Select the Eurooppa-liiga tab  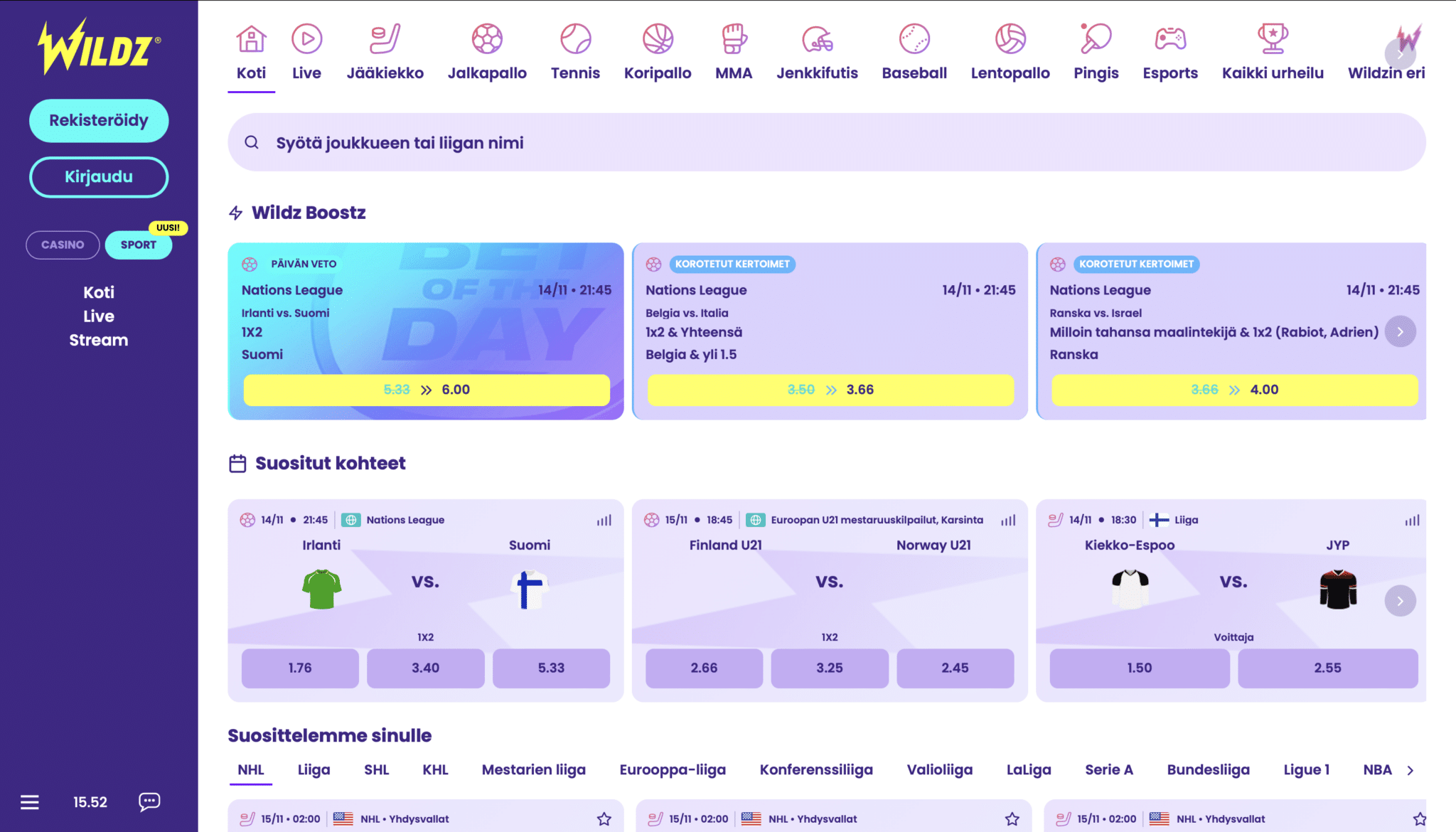click(673, 769)
